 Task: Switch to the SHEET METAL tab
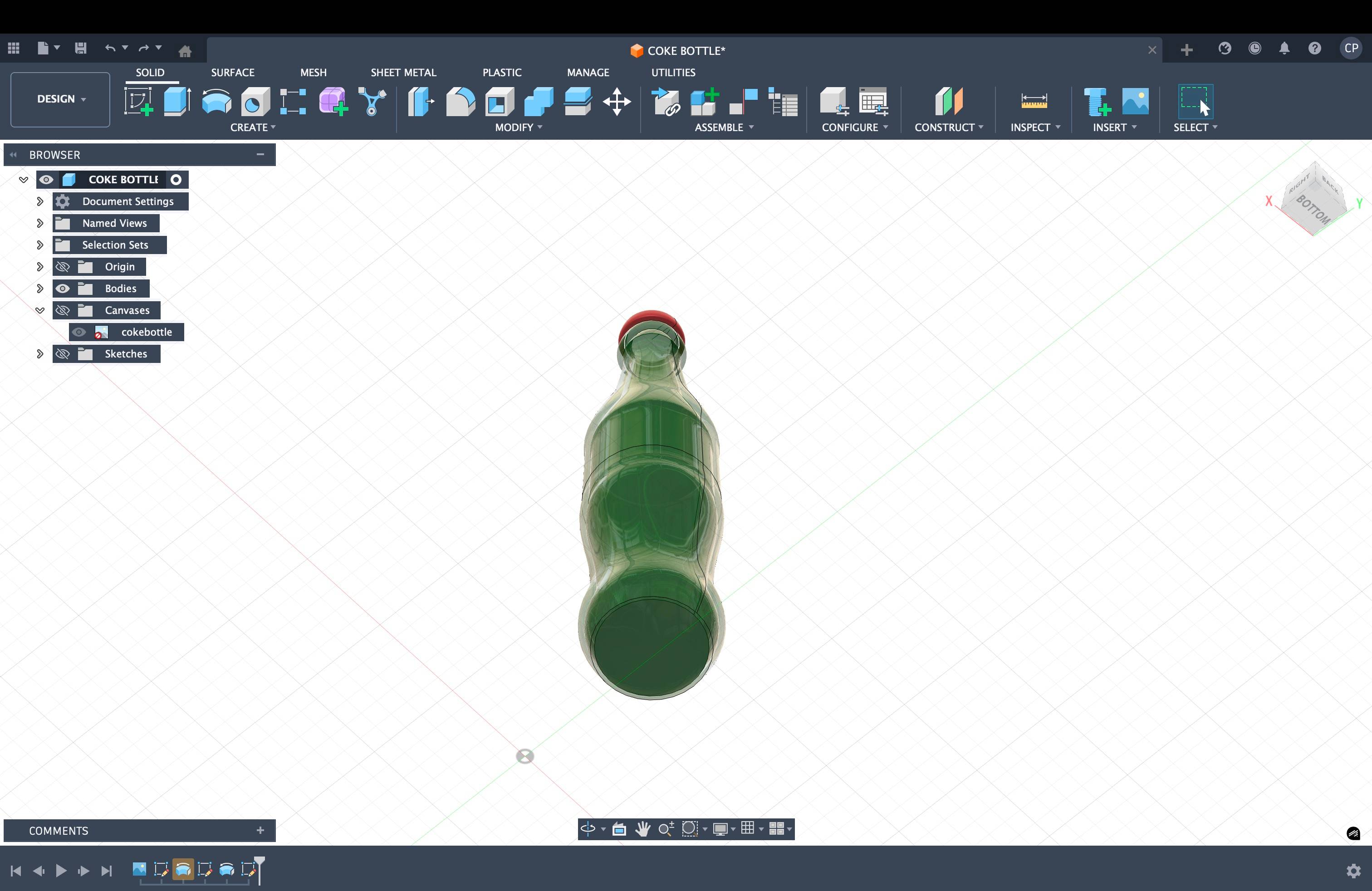click(403, 73)
